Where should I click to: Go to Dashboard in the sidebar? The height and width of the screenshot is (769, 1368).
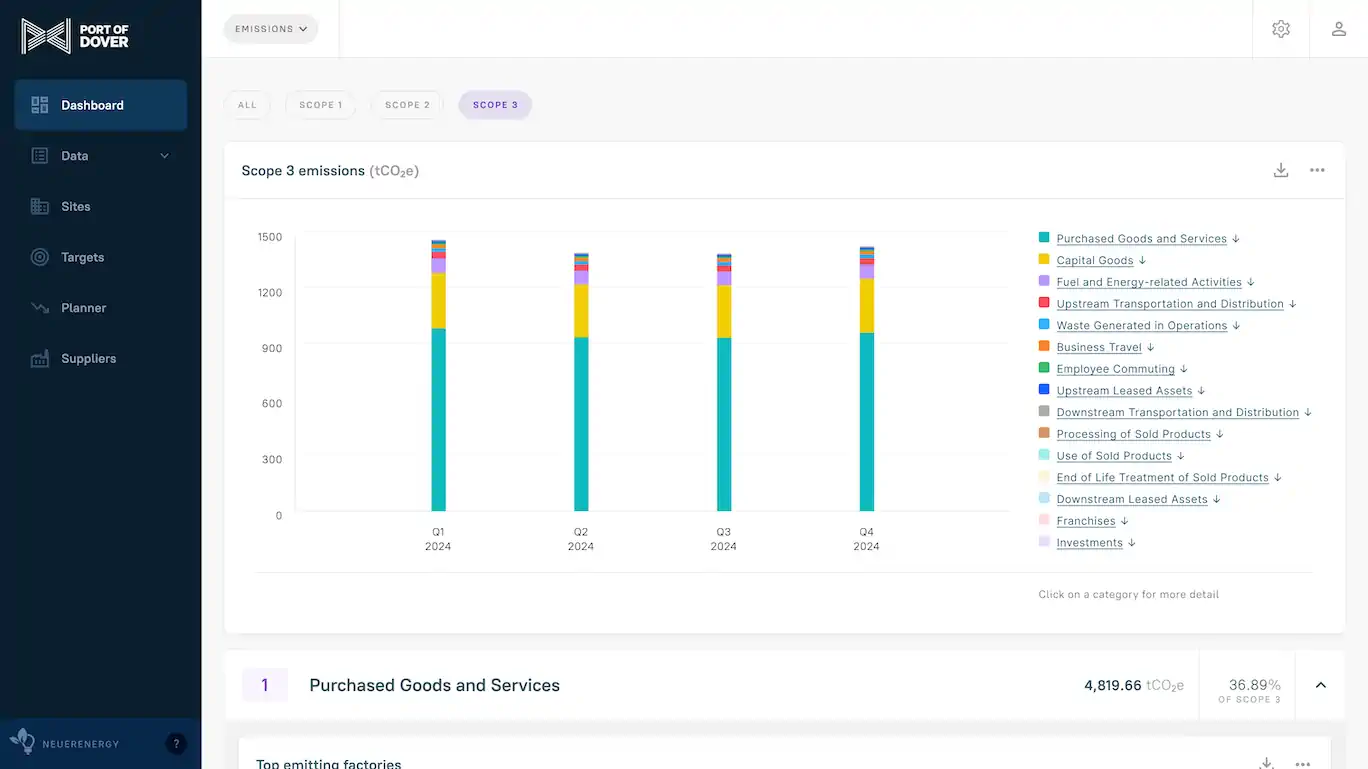point(101,105)
